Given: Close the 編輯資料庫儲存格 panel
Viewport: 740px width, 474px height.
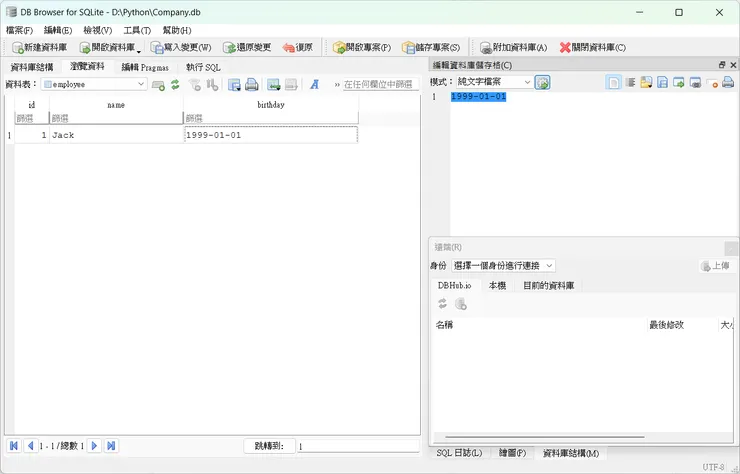Looking at the screenshot, I should coord(733,65).
